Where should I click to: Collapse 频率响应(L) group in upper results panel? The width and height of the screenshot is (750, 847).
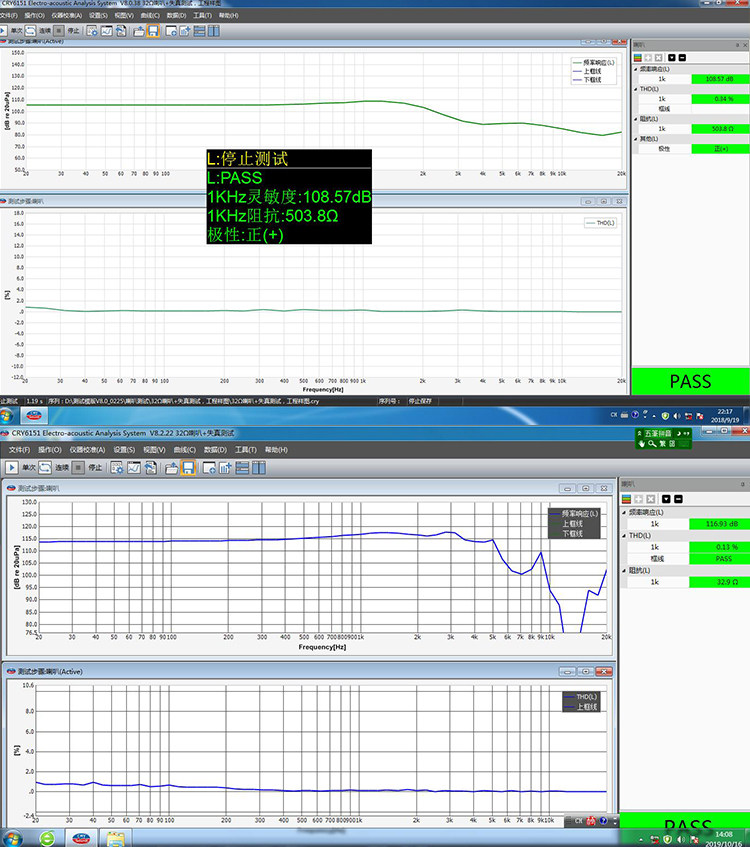click(635, 69)
